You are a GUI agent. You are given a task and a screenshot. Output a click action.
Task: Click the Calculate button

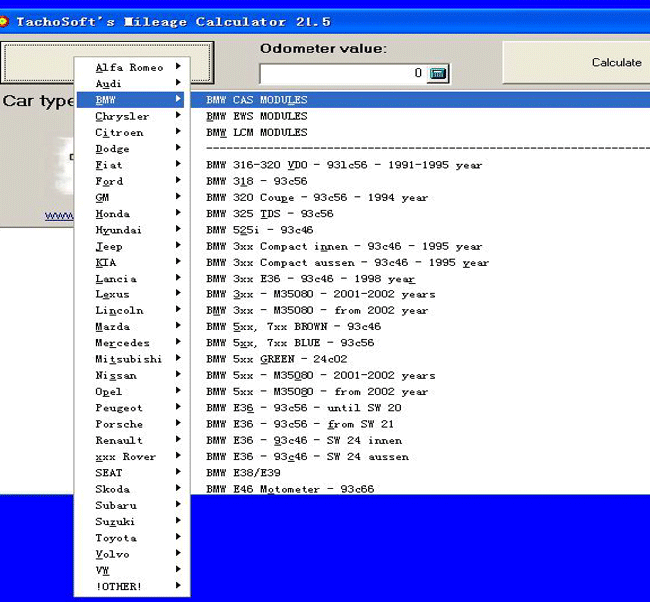coord(576,62)
